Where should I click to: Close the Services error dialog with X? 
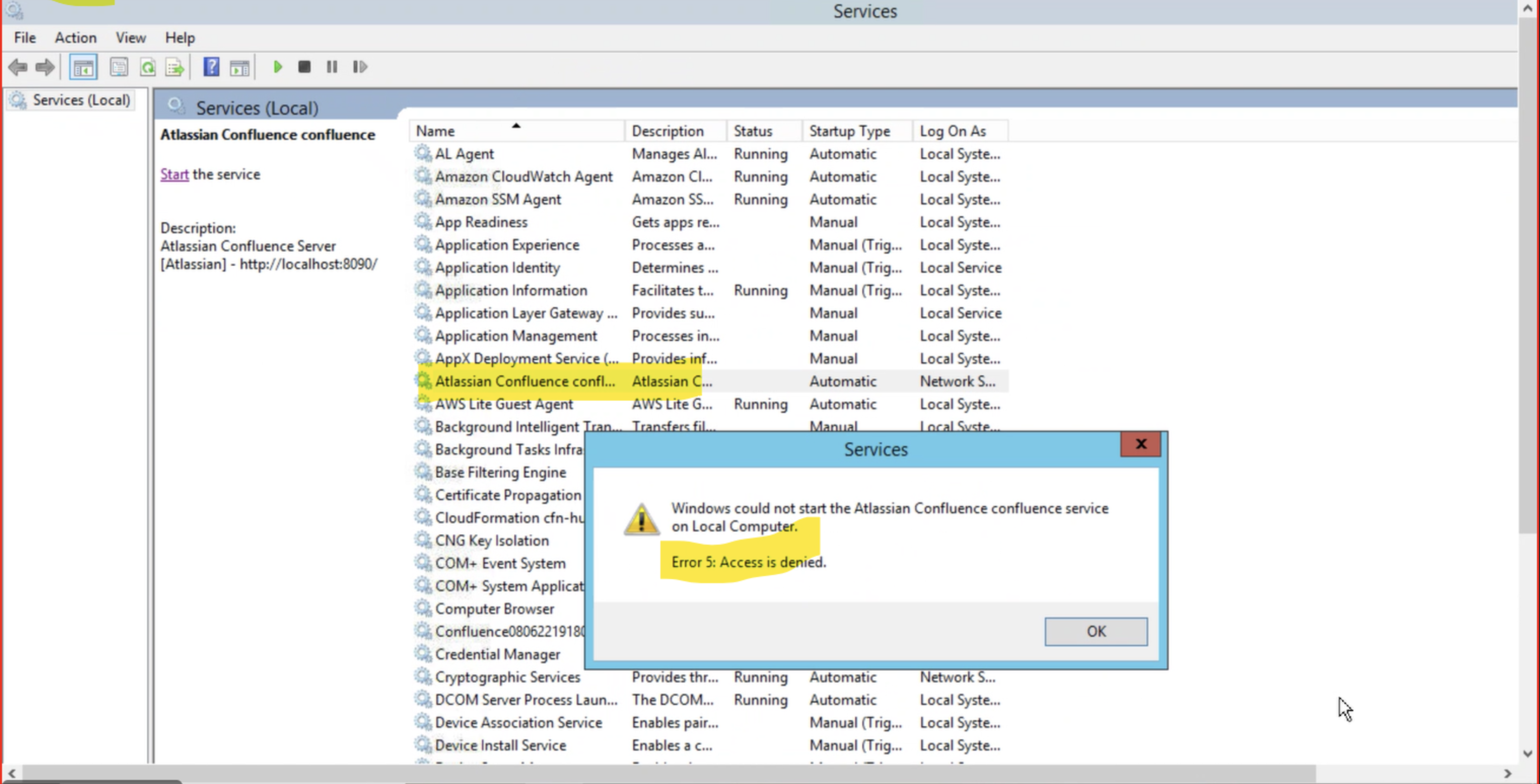click(x=1140, y=444)
